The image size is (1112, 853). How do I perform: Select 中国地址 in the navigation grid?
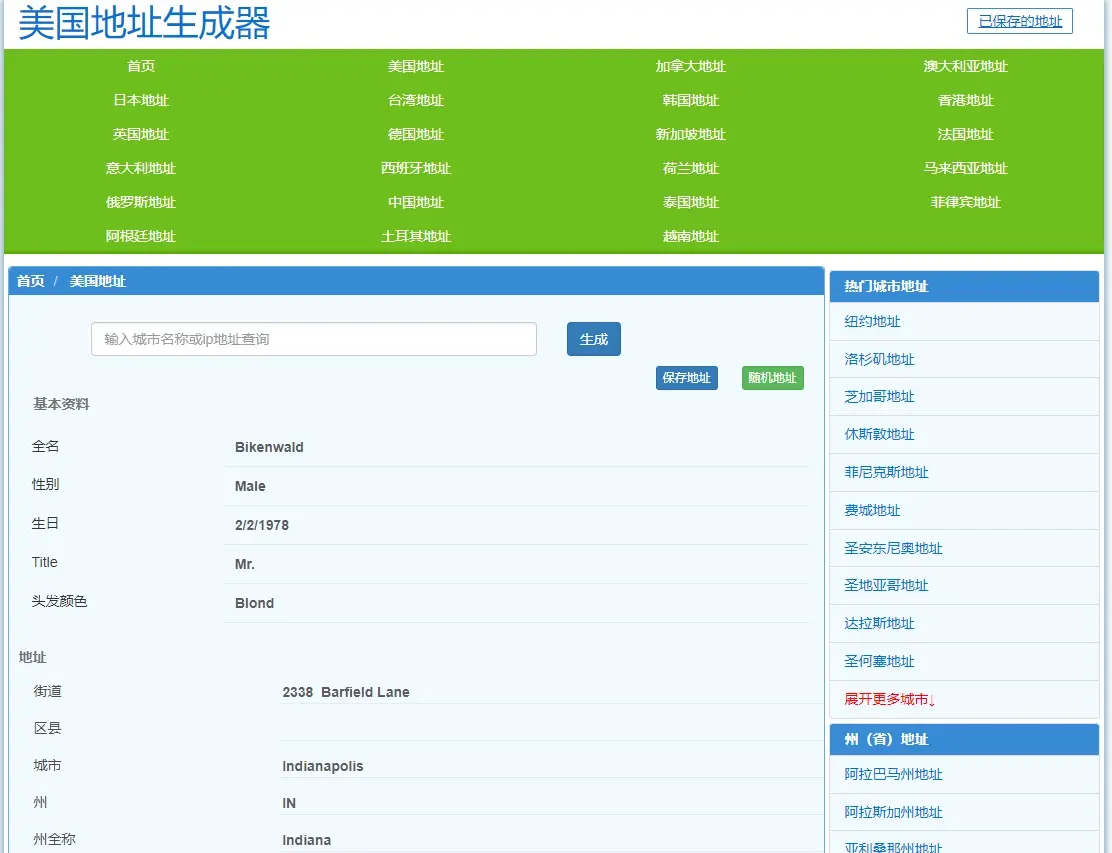(415, 202)
